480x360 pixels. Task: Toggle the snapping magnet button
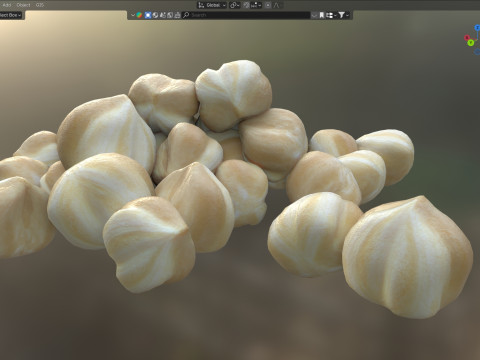(246, 5)
